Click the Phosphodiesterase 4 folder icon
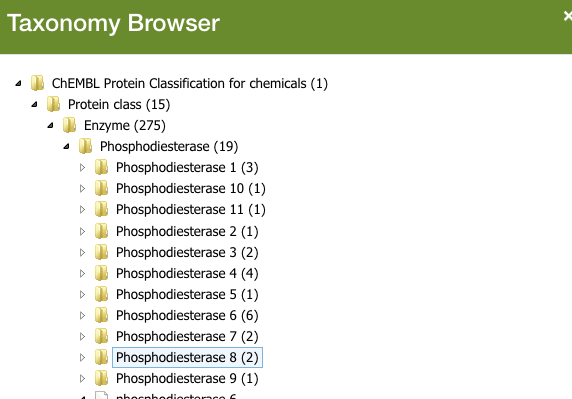 (x=102, y=273)
